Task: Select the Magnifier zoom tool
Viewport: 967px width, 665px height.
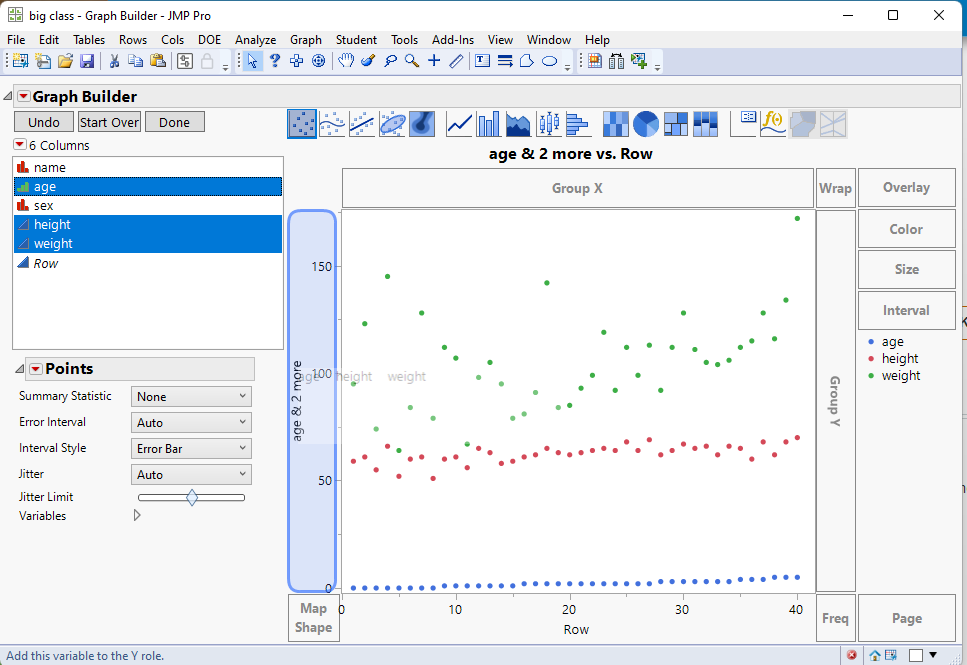Action: [411, 62]
